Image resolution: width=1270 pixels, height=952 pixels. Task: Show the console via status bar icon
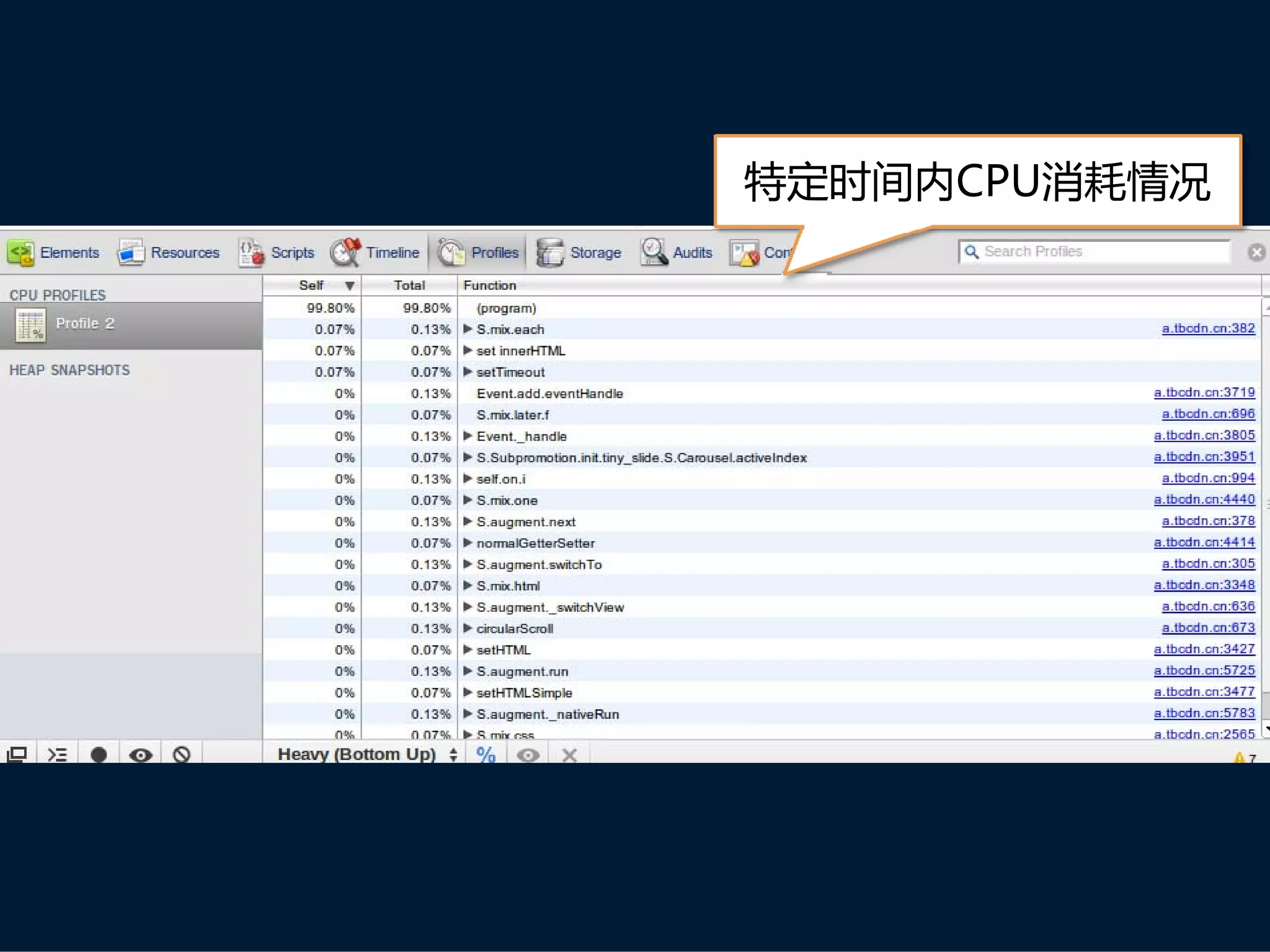(x=58, y=754)
